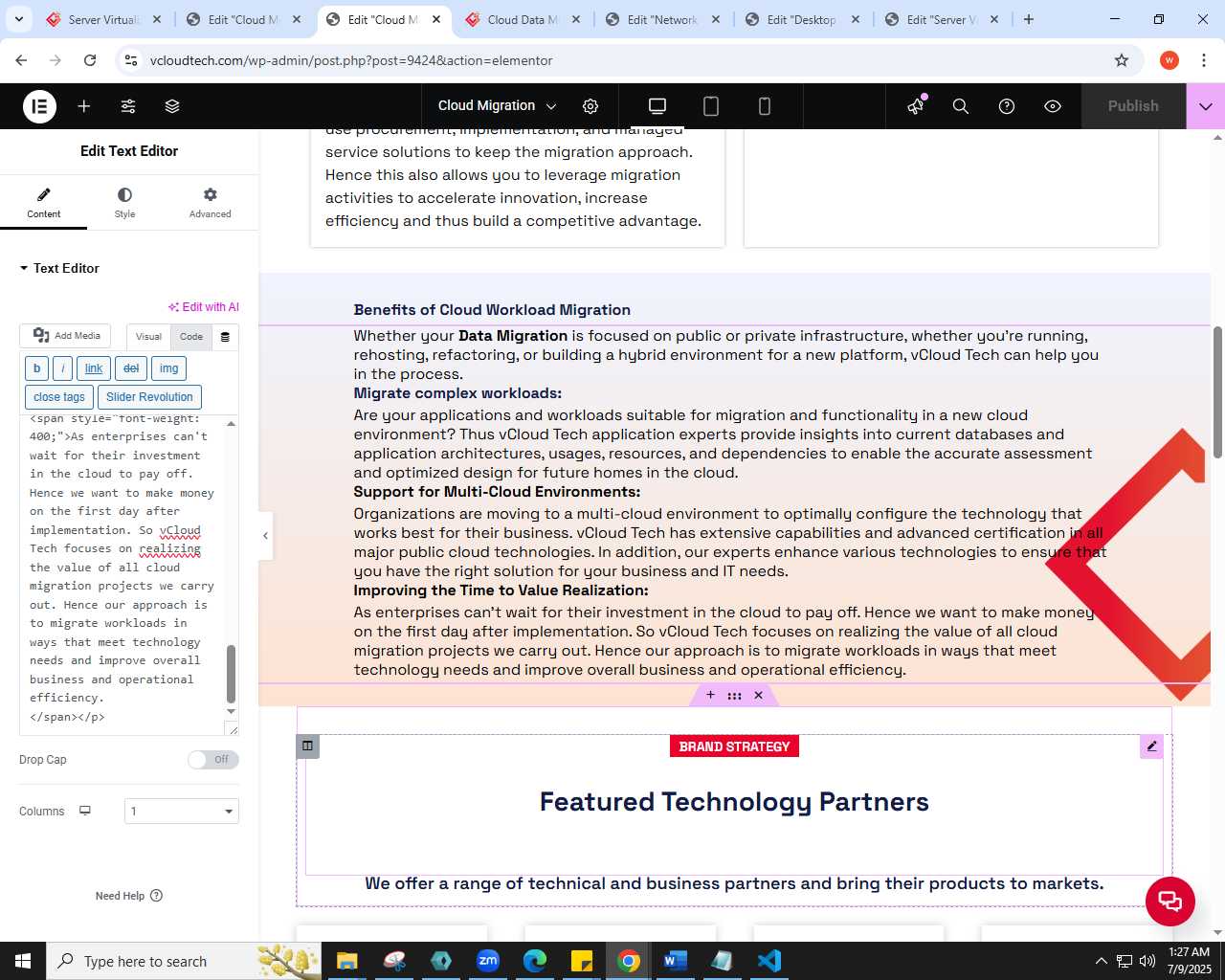The height and width of the screenshot is (980, 1225).
Task: Open the Finder search icon
Action: (961, 106)
